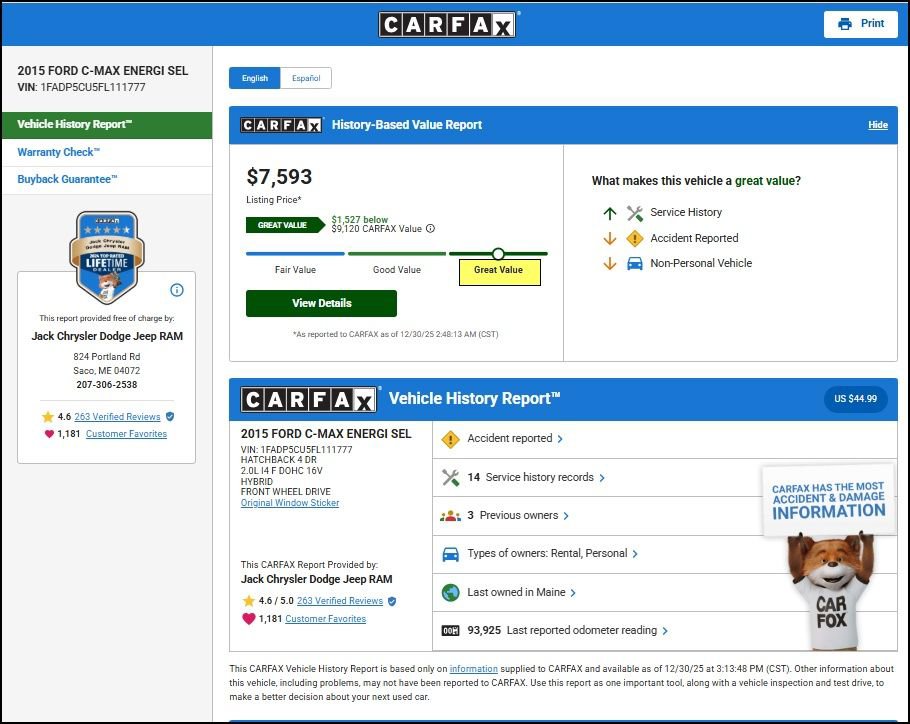Switch language to Español

(305, 78)
